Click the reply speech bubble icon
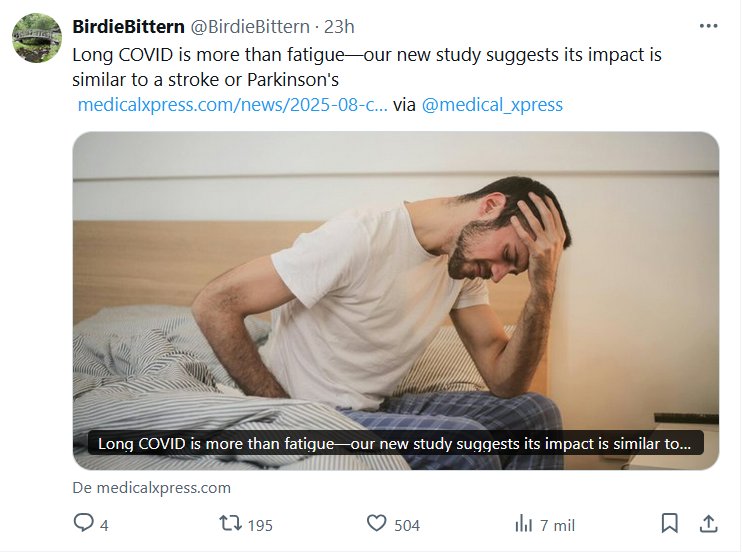This screenshot has height=552, width=742. tap(84, 523)
